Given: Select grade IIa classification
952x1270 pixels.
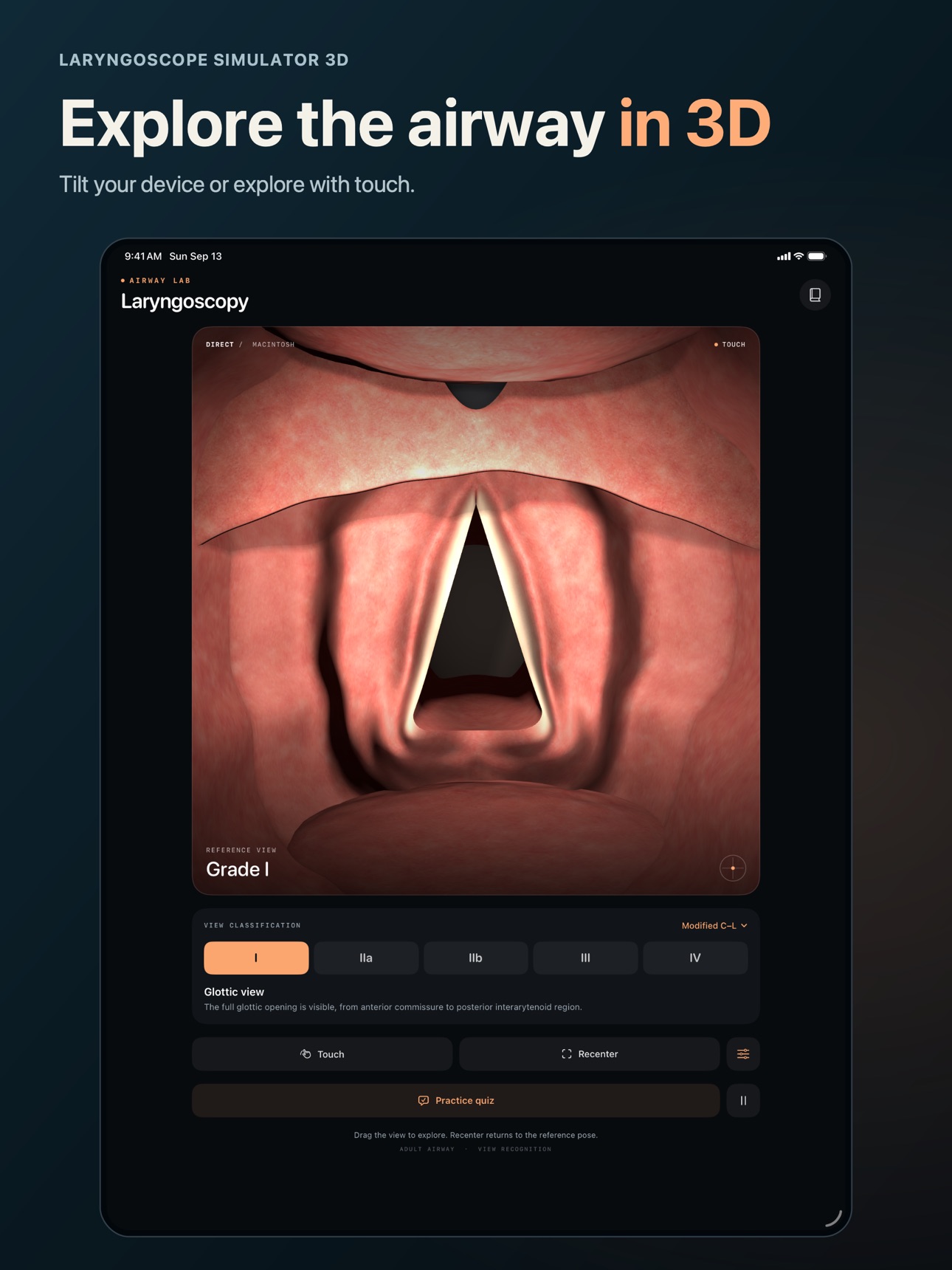Looking at the screenshot, I should tap(366, 958).
